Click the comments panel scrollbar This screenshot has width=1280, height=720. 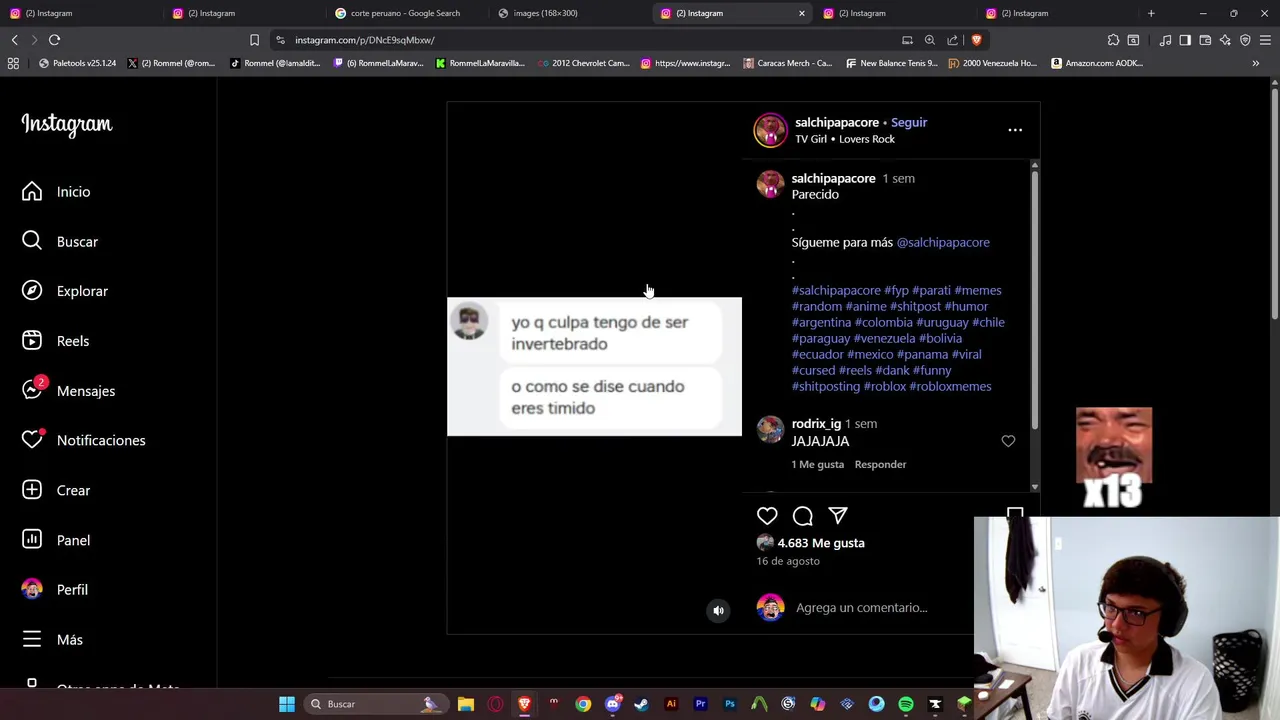[1034, 300]
